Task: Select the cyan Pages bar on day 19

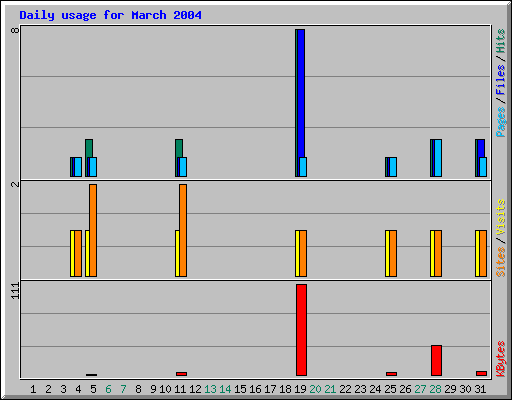Action: 303,167
